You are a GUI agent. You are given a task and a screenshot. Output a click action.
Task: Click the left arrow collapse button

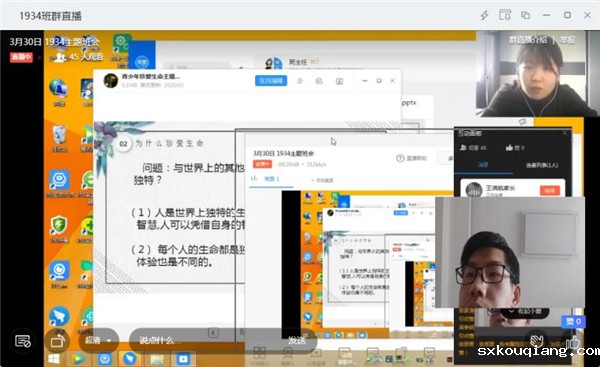(213, 333)
